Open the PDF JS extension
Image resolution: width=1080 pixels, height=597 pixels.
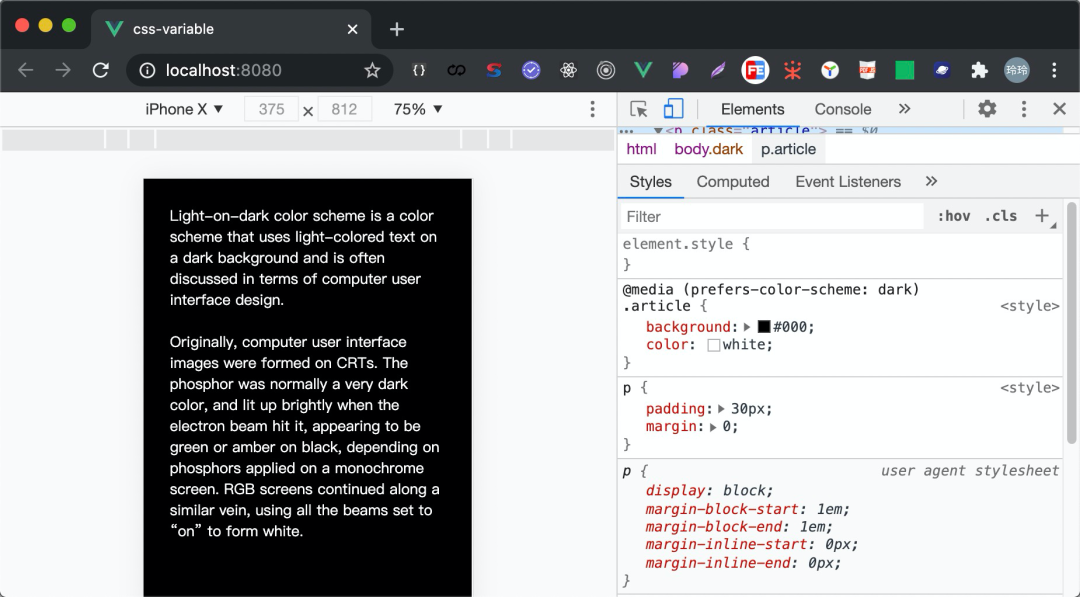[867, 70]
